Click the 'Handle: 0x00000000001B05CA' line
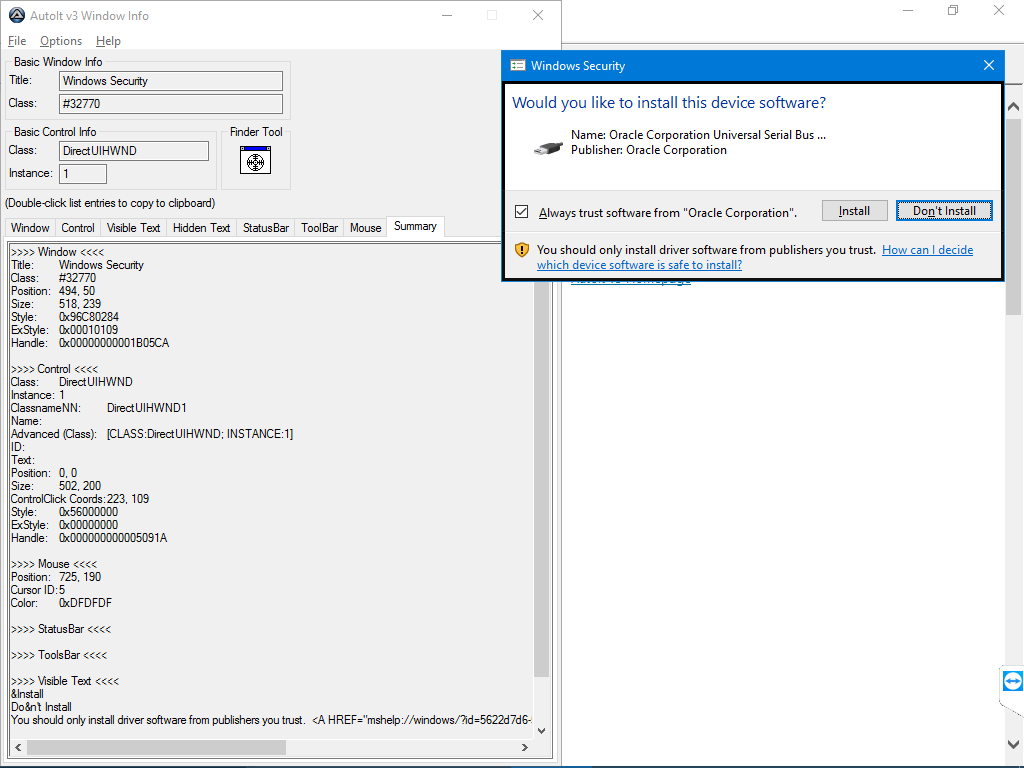 (x=90, y=343)
